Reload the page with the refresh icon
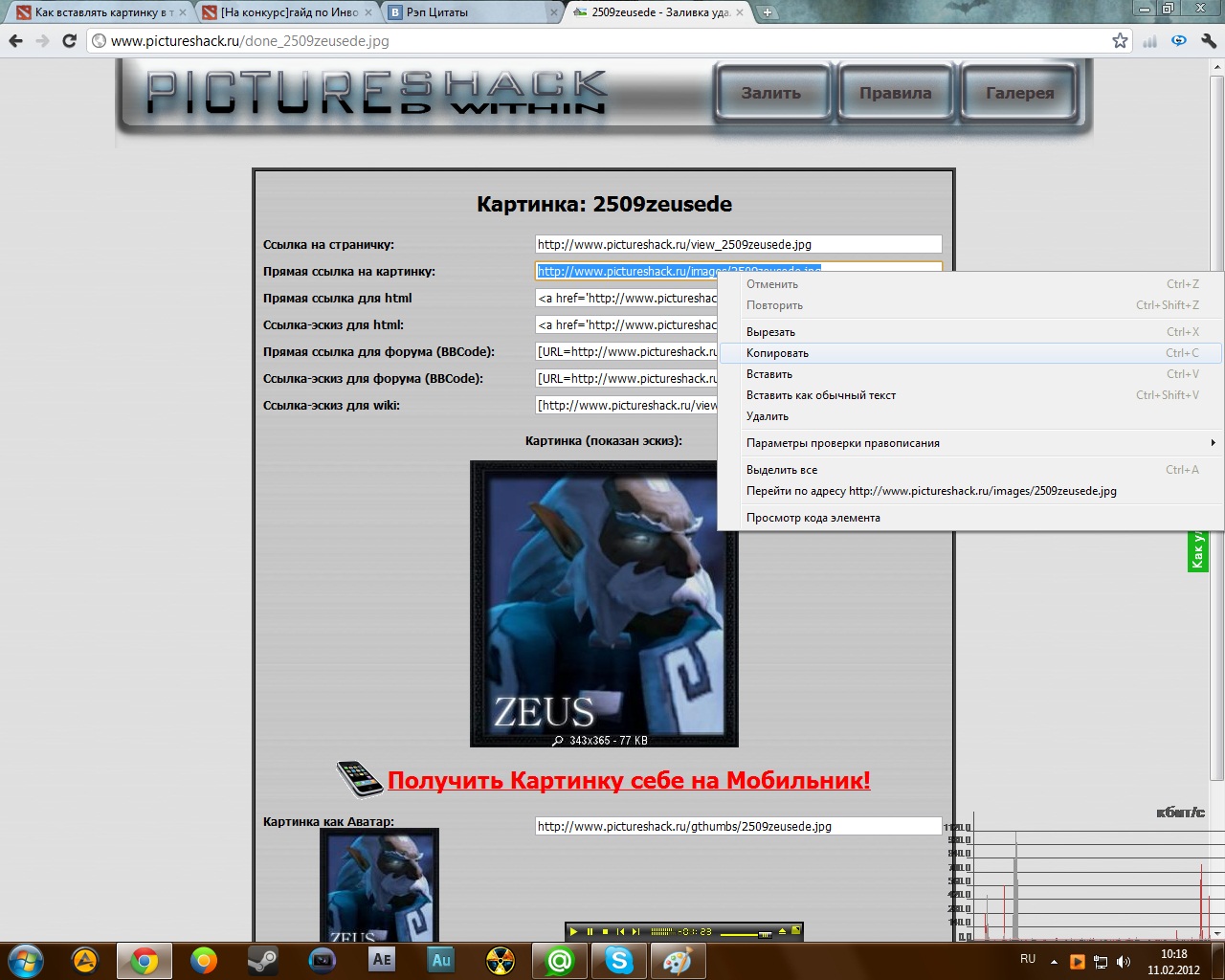Viewport: 1225px width, 980px height. click(69, 41)
